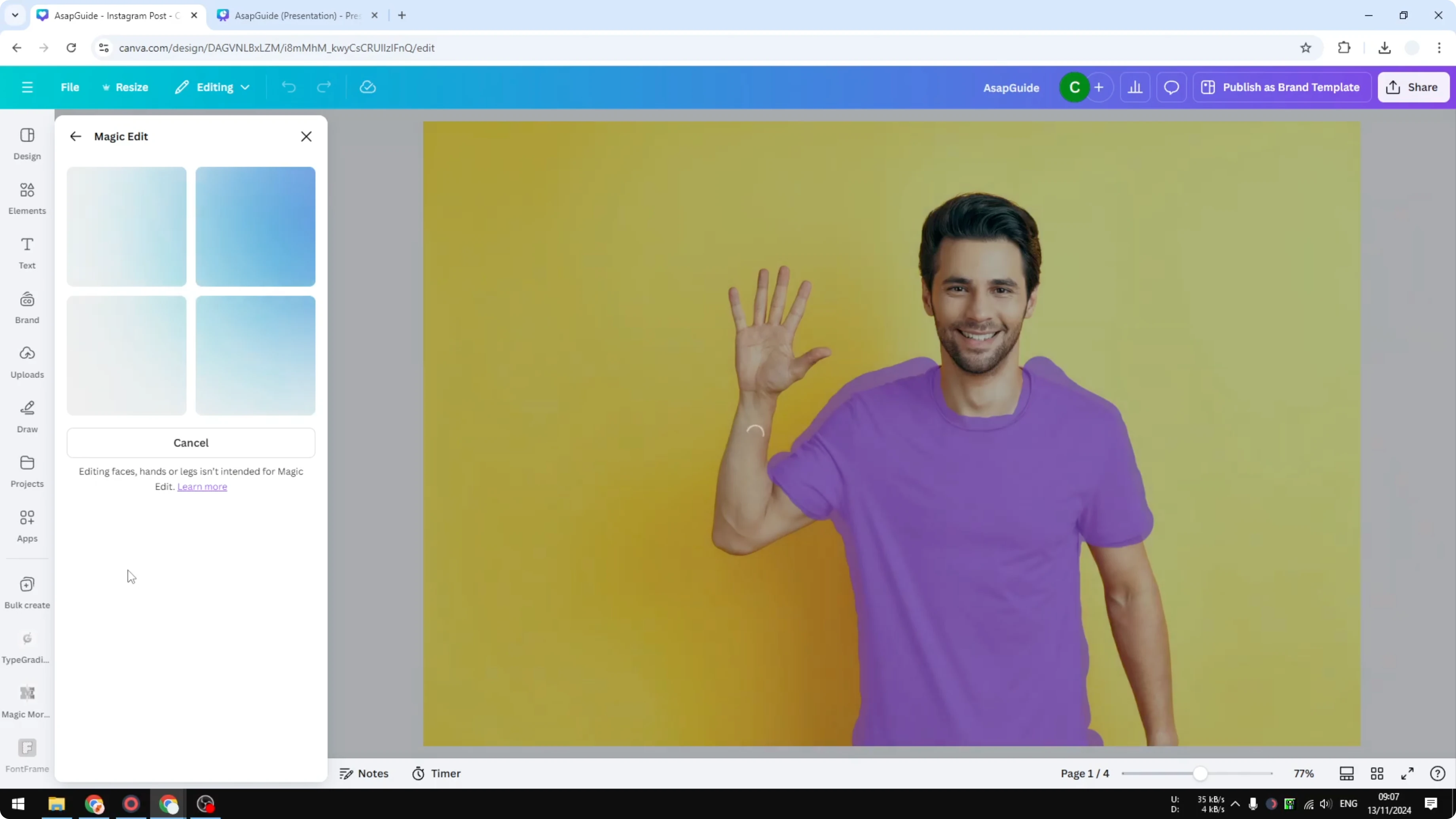Switch to the Draw tool
This screenshot has height=819, width=1456.
click(27, 417)
